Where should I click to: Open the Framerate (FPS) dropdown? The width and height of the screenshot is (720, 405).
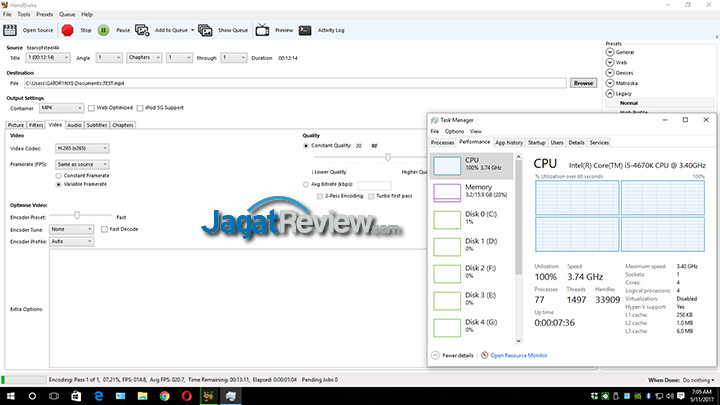pyautogui.click(x=82, y=164)
